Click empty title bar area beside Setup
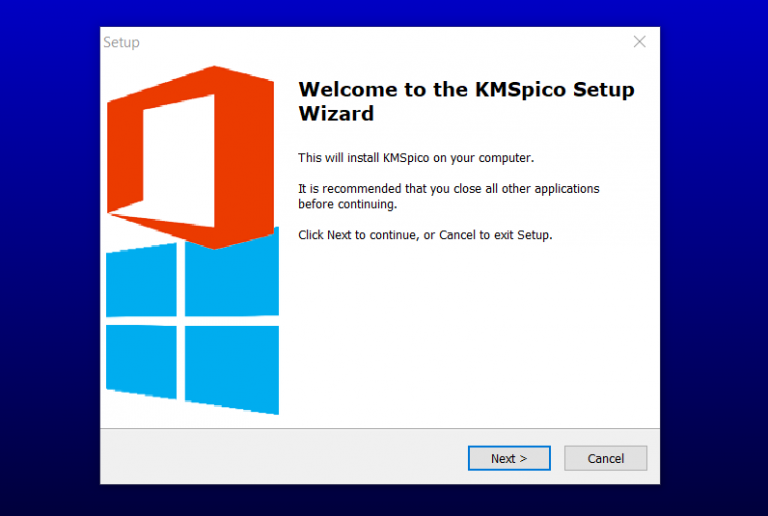Viewport: 768px width, 516px height. (x=382, y=42)
